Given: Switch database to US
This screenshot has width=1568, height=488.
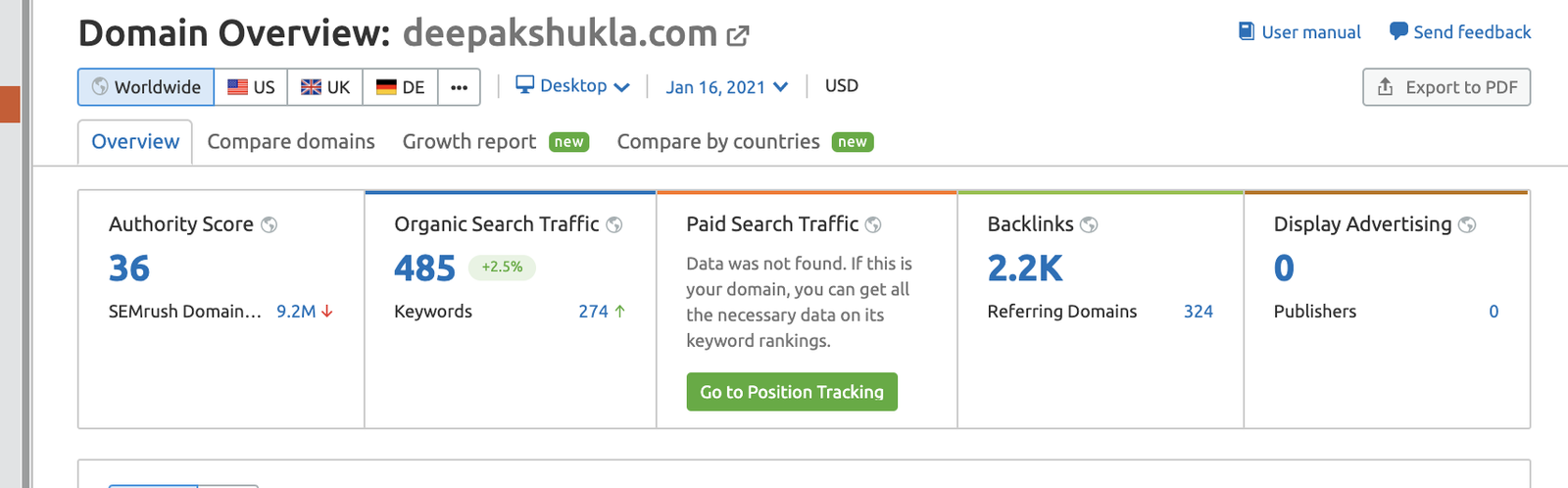Looking at the screenshot, I should [251, 87].
